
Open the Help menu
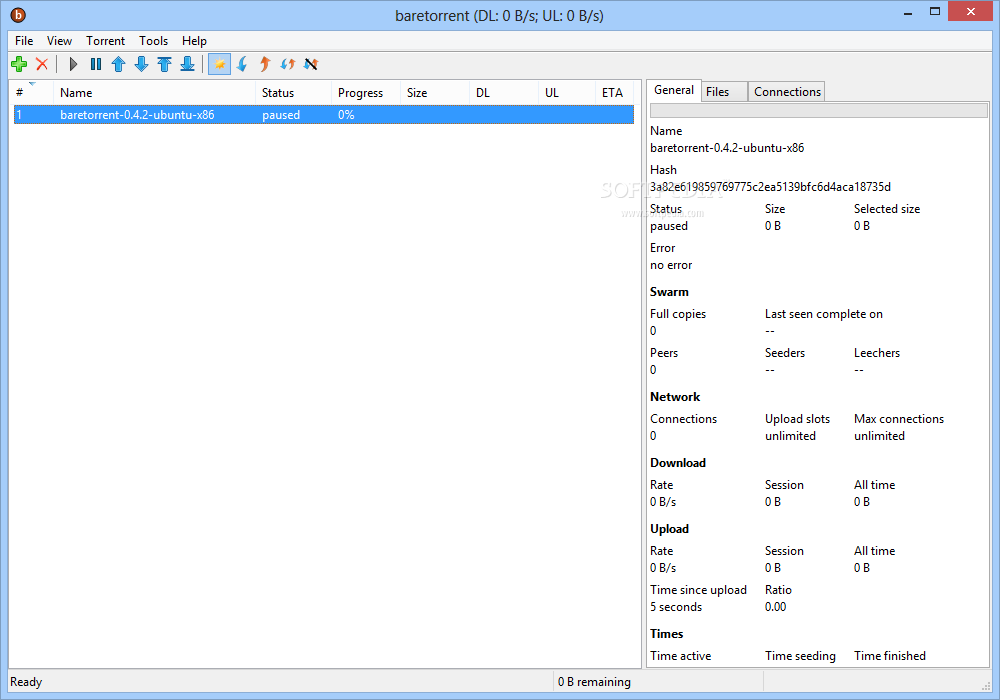click(195, 41)
